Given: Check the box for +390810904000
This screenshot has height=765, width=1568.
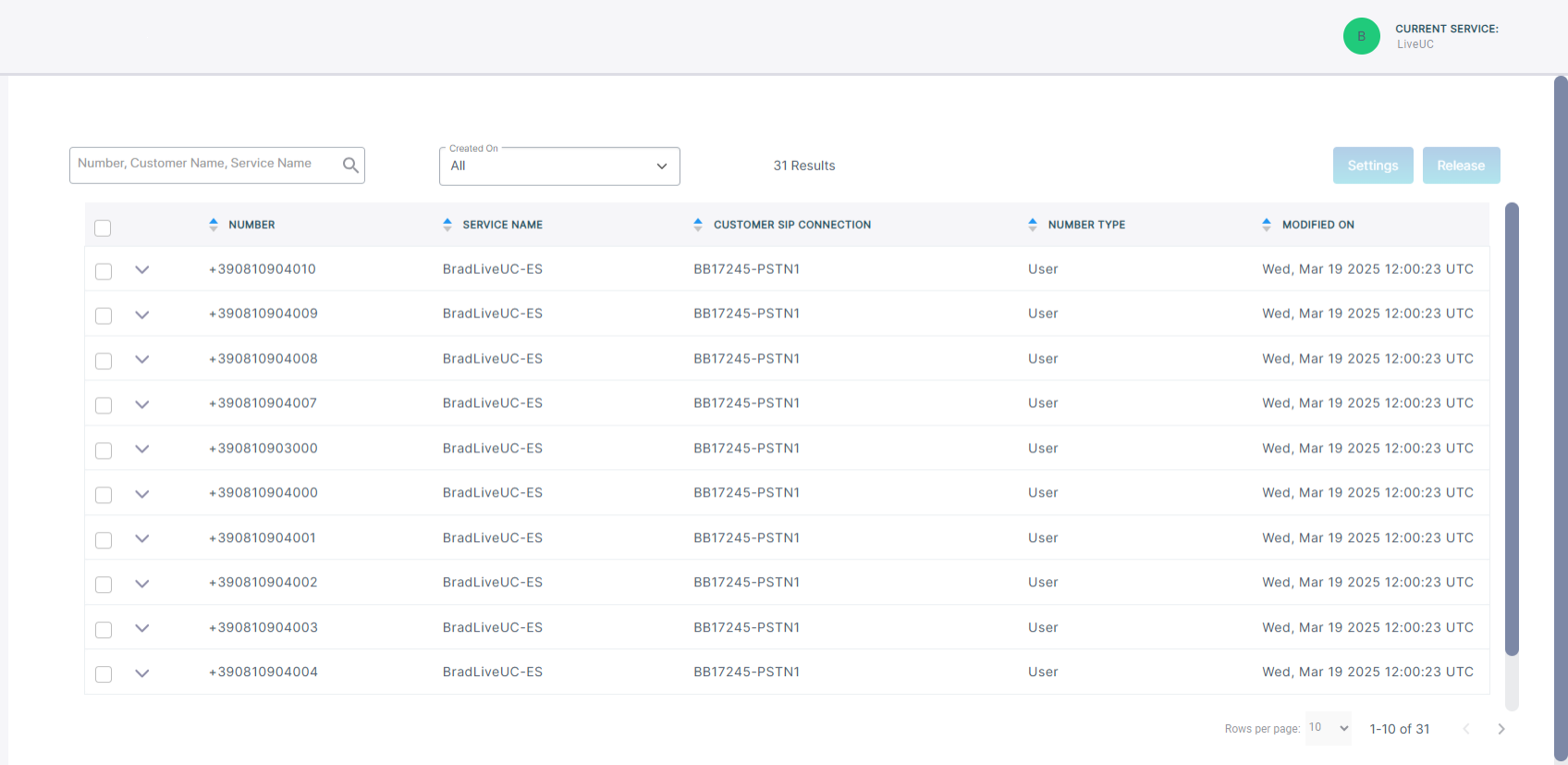Looking at the screenshot, I should click(104, 495).
